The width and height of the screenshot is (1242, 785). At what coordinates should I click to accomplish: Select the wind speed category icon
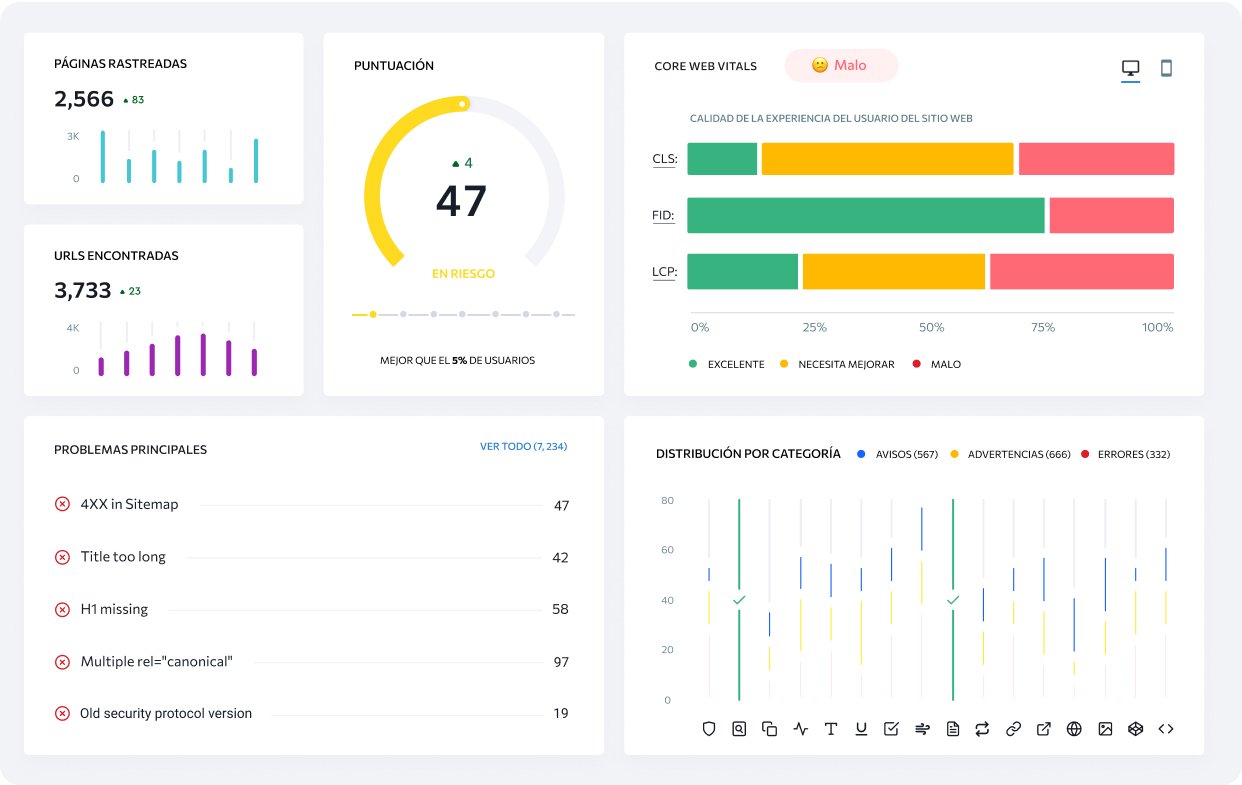(922, 729)
